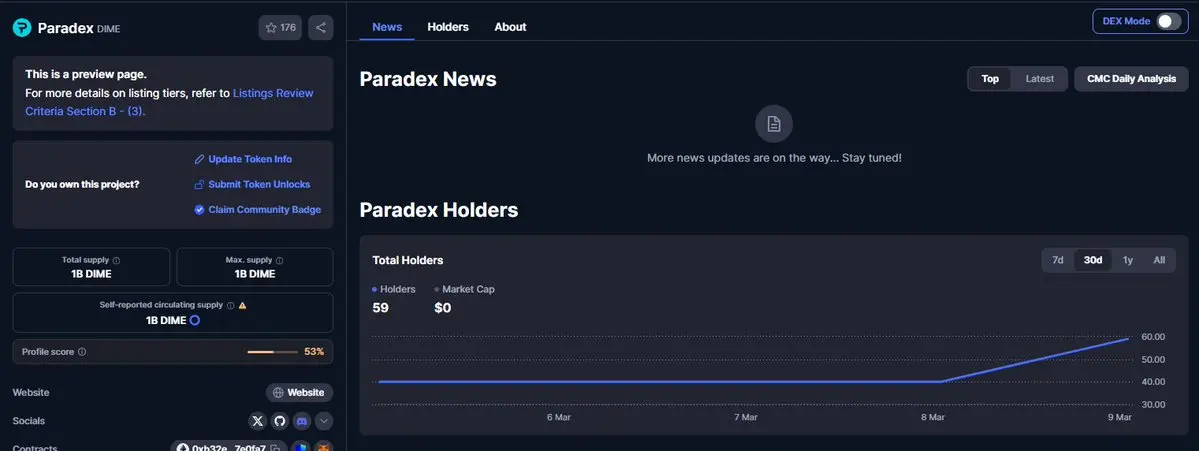Select All holders chart range

pyautogui.click(x=1159, y=260)
